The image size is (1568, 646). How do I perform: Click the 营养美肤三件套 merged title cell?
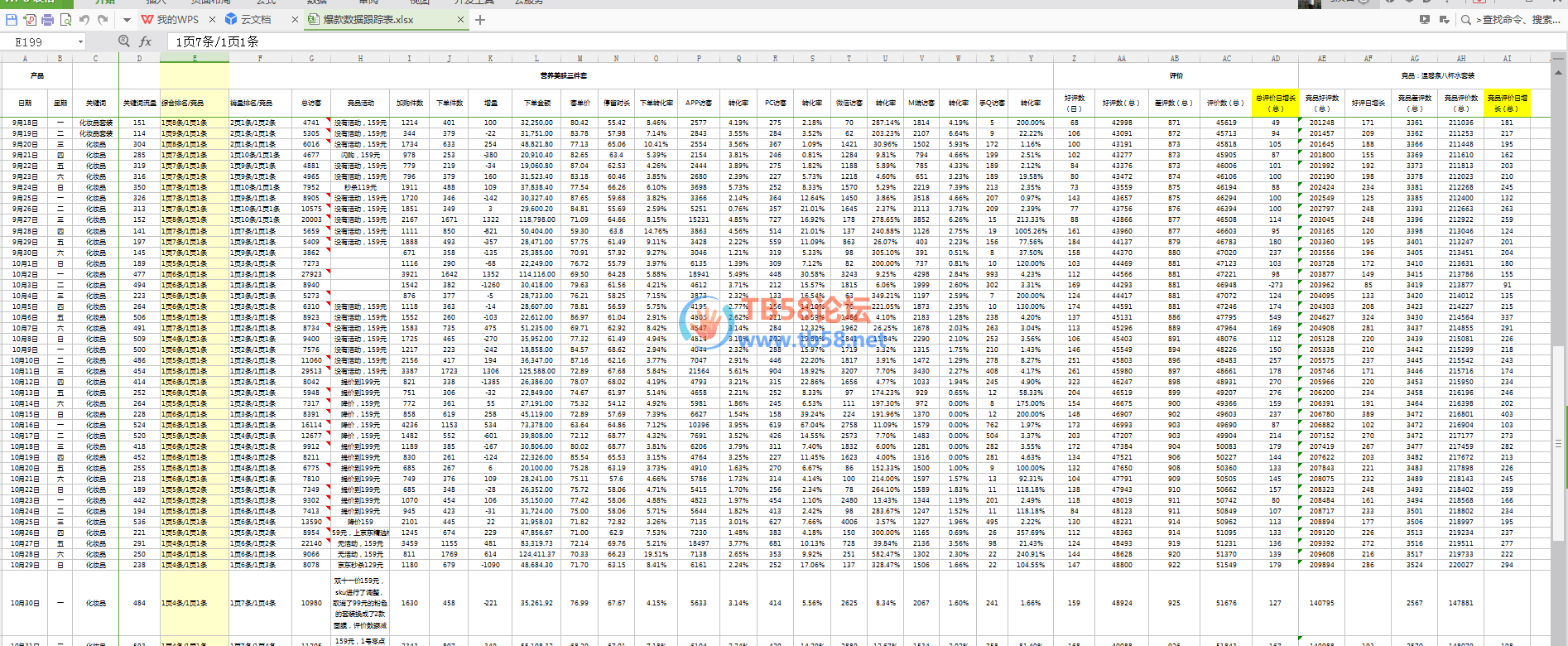563,75
